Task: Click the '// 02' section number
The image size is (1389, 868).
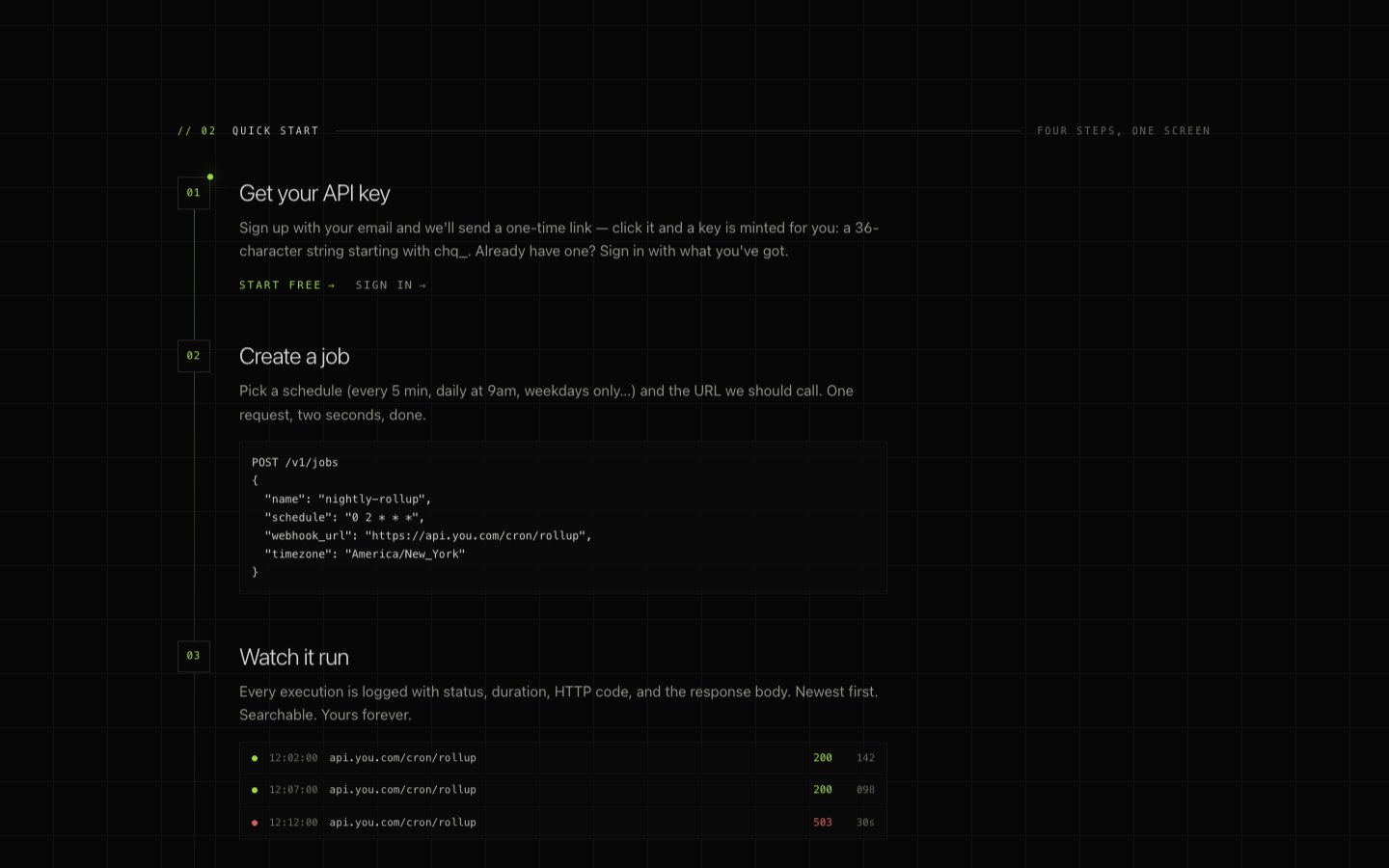Action: [x=197, y=131]
